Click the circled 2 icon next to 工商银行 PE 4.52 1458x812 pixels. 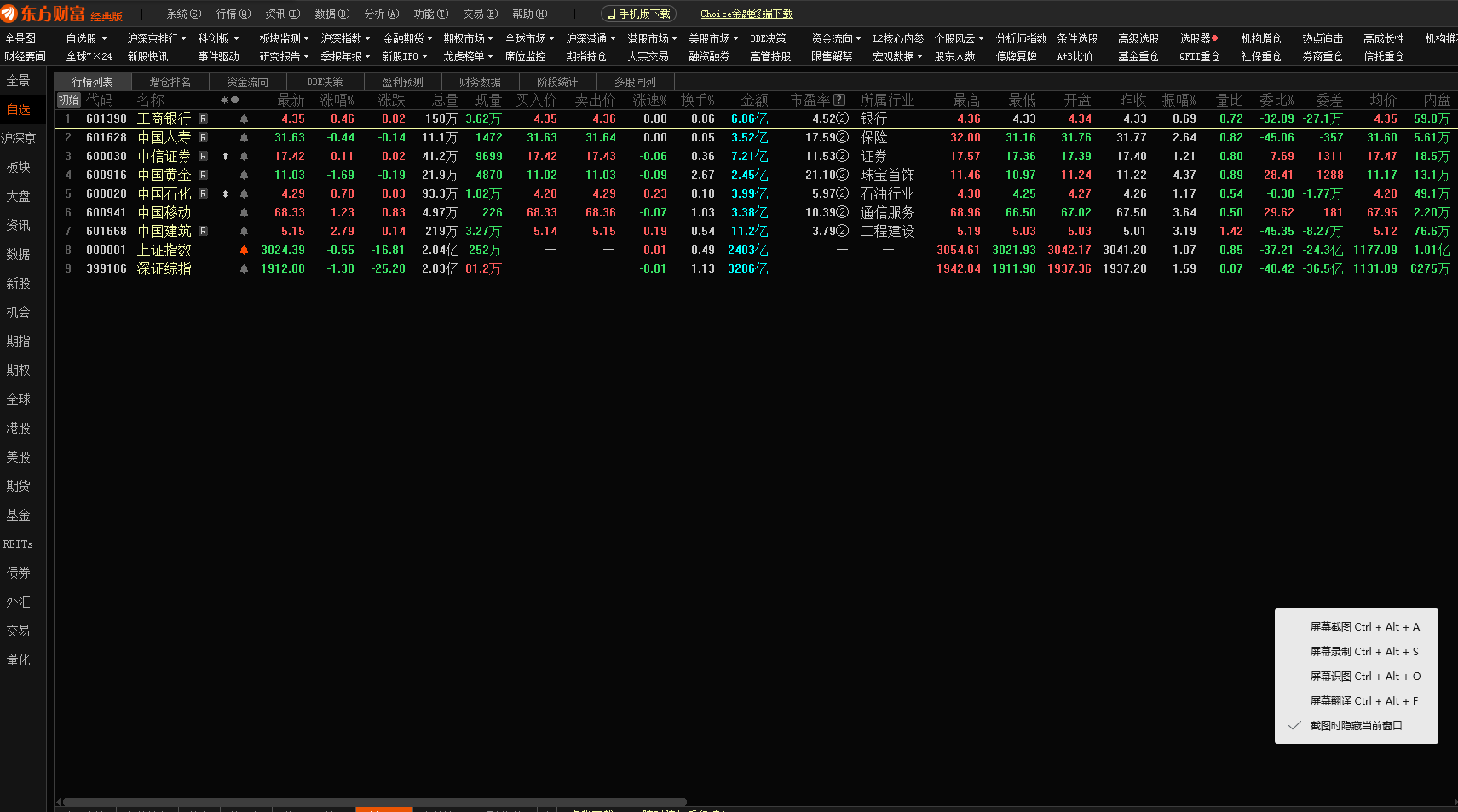[x=842, y=119]
